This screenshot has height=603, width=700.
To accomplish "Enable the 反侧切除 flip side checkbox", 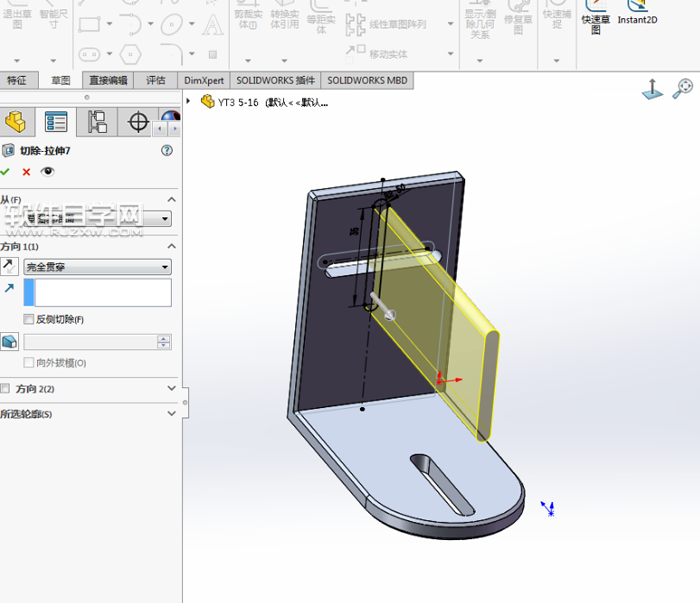I will point(29,319).
